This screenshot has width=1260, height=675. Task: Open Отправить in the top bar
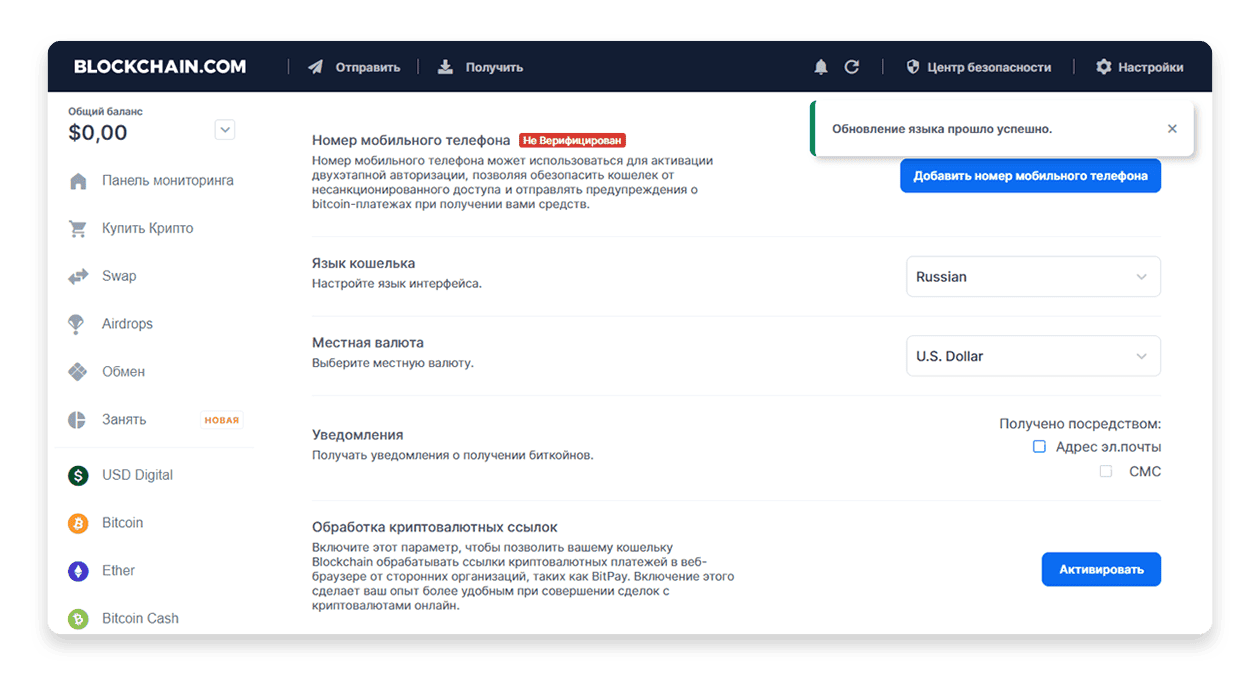pos(368,67)
